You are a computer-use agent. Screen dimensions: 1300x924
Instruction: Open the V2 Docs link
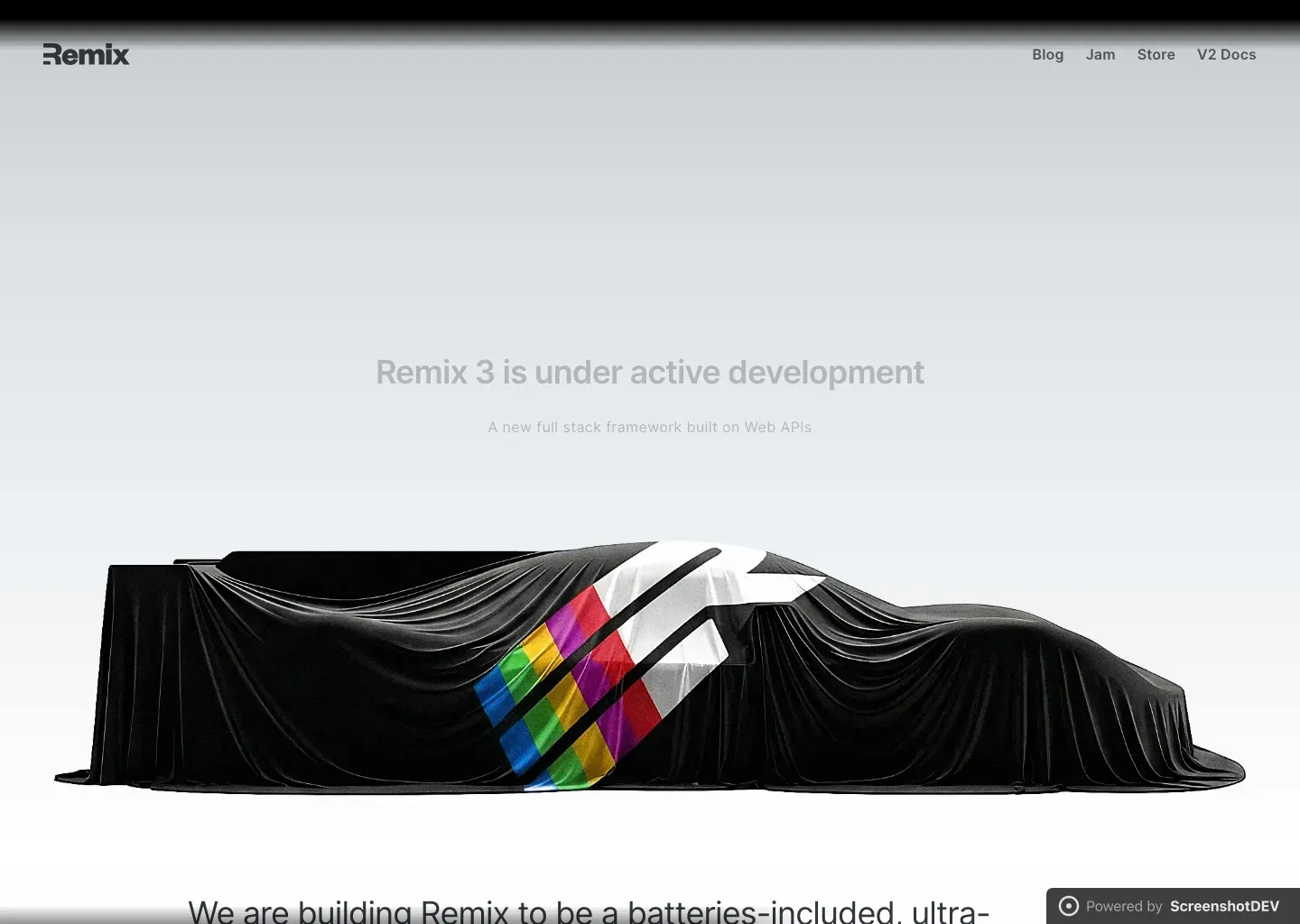point(1226,54)
